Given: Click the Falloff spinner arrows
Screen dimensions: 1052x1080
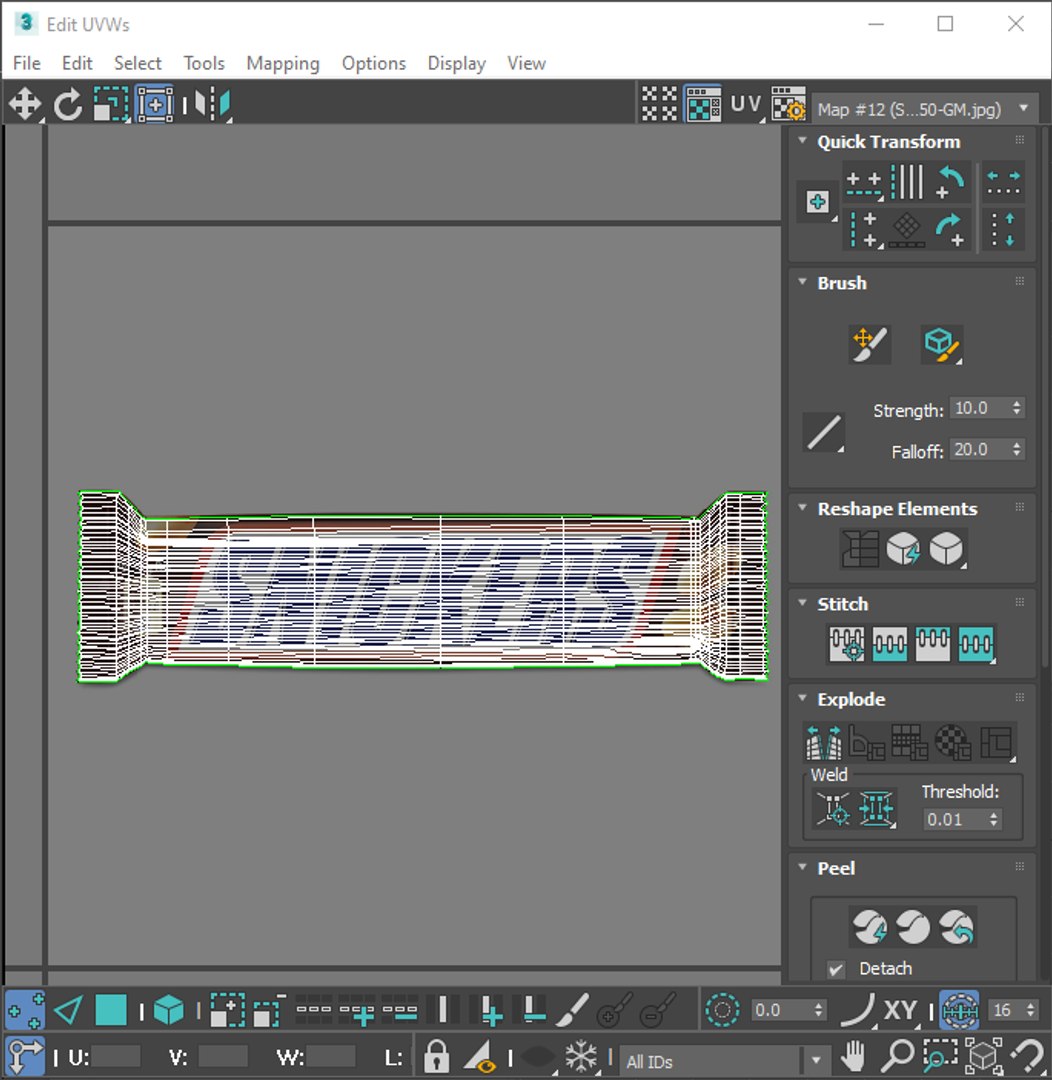Looking at the screenshot, I should (1017, 450).
